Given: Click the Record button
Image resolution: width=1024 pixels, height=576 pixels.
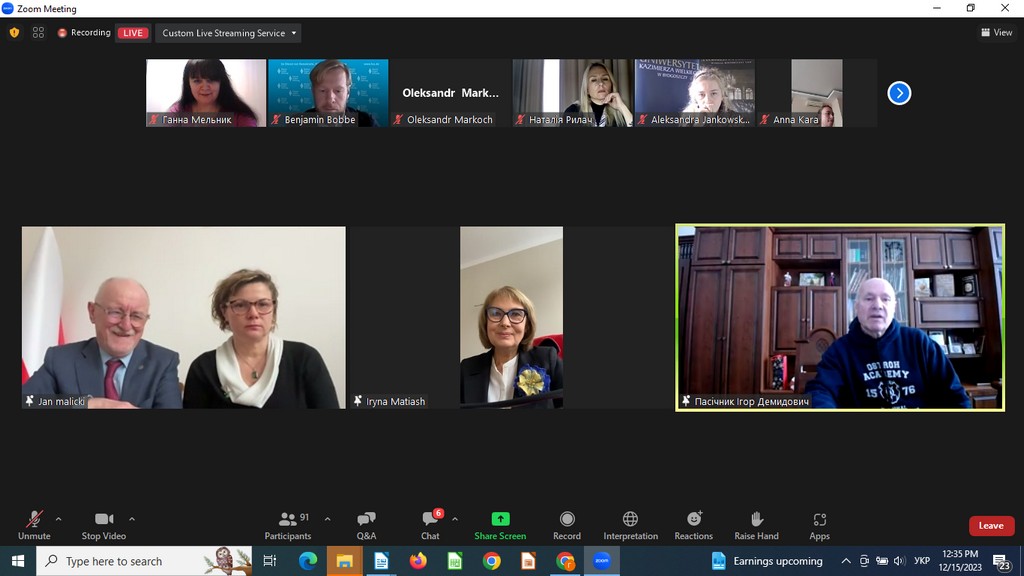Looking at the screenshot, I should [x=567, y=524].
